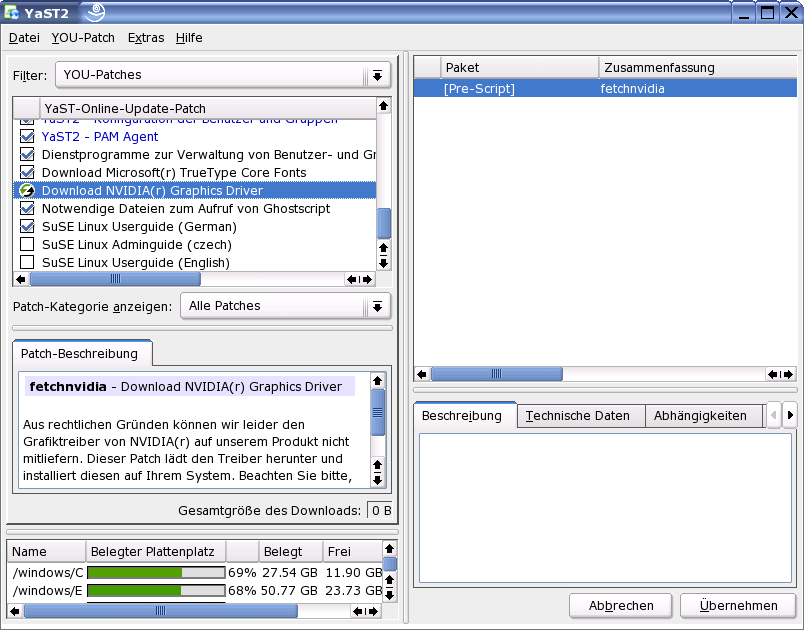
Task: Click the Abbrechen button
Action: point(620,605)
